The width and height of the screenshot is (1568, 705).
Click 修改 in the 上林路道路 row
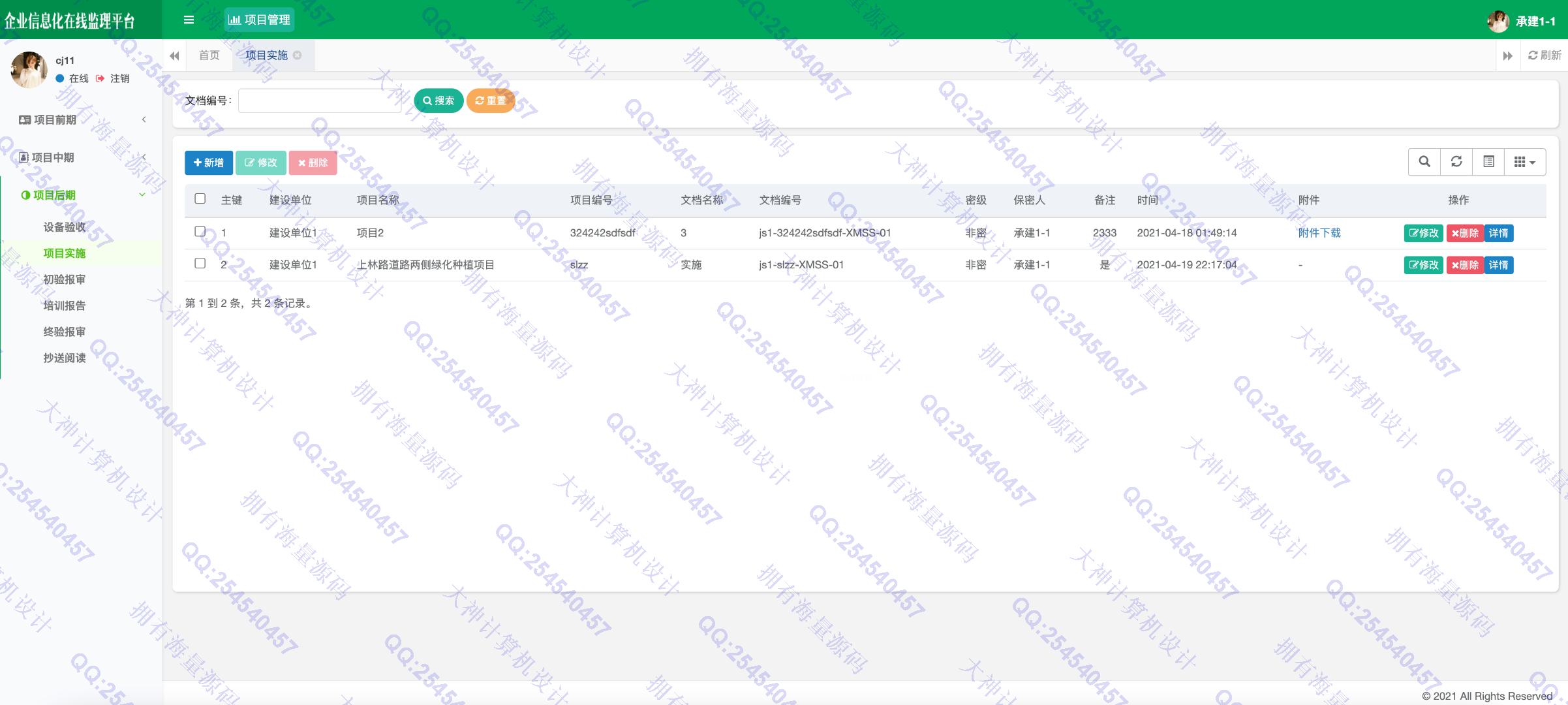[1423, 265]
